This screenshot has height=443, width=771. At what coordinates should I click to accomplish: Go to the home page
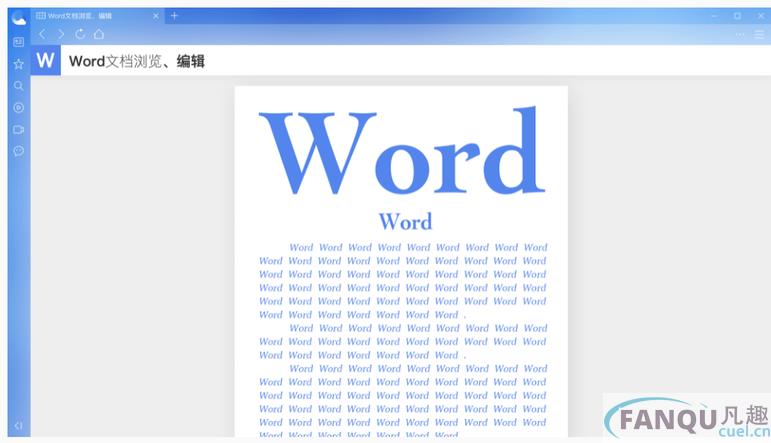pos(99,34)
